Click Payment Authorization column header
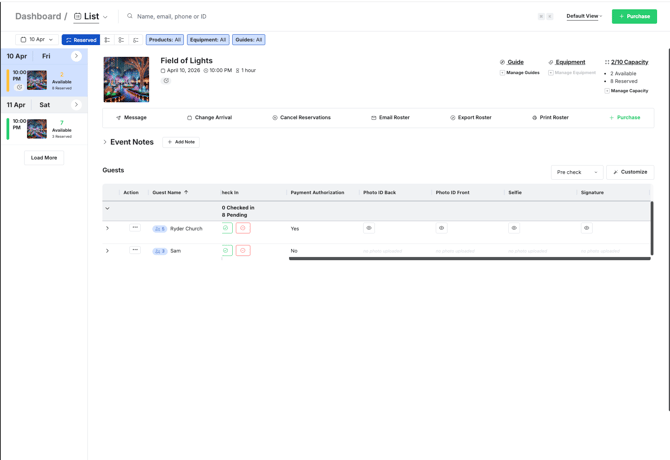Image resolution: width=670 pixels, height=460 pixels. click(x=317, y=193)
